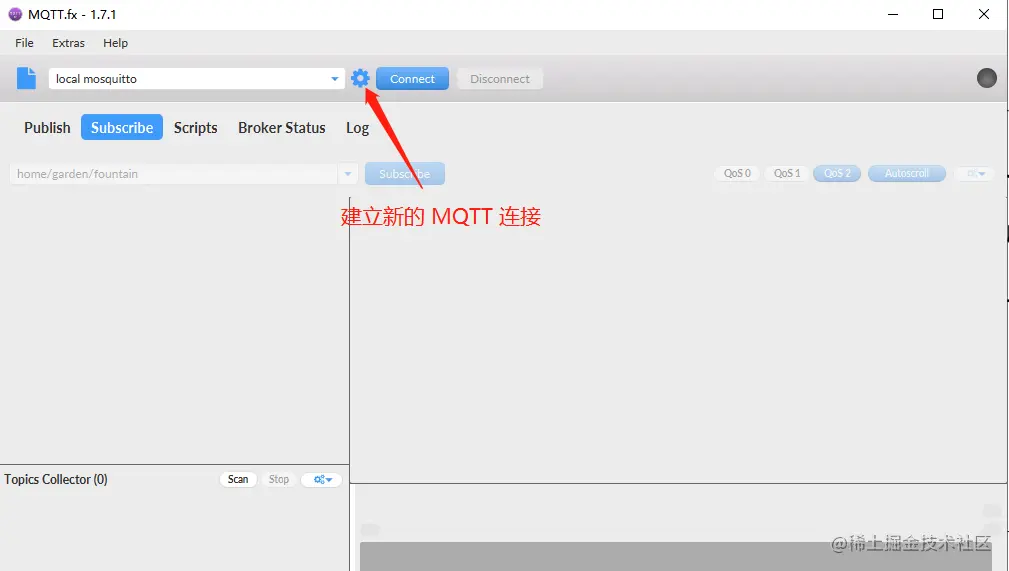
Task: Open the Topics Collector settings gears menu
Action: (x=322, y=480)
